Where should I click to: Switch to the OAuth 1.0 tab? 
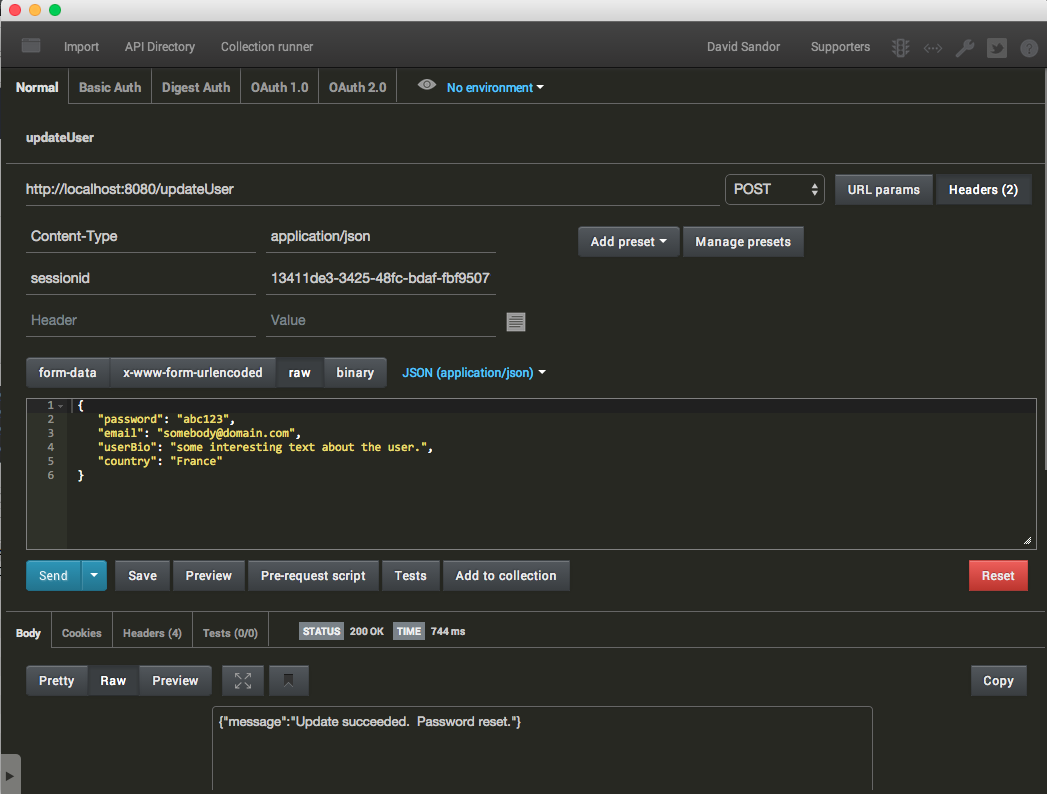tap(279, 87)
